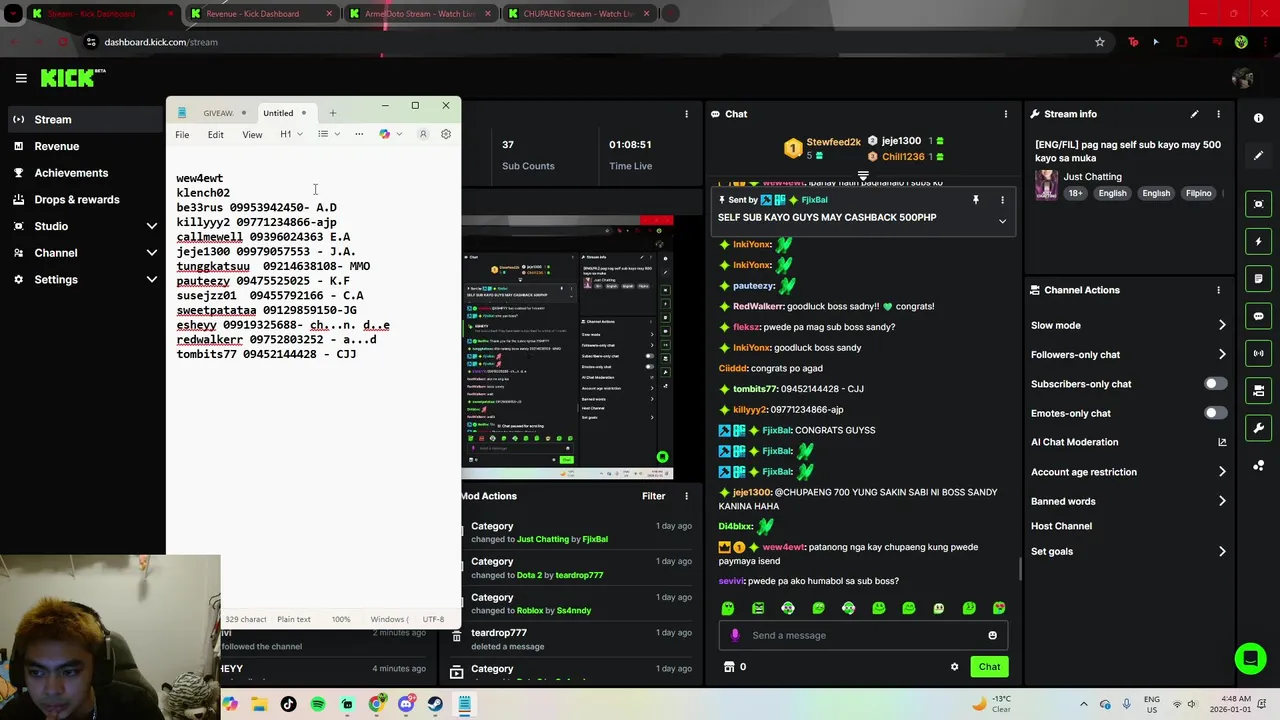Open the chat shop icon

[729, 667]
